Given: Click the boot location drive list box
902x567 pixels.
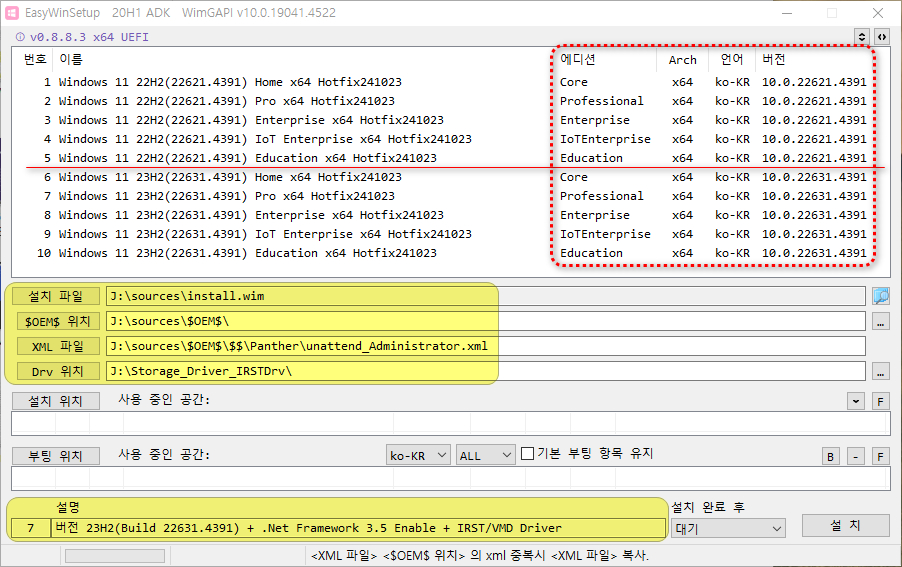Looking at the screenshot, I should point(451,478).
